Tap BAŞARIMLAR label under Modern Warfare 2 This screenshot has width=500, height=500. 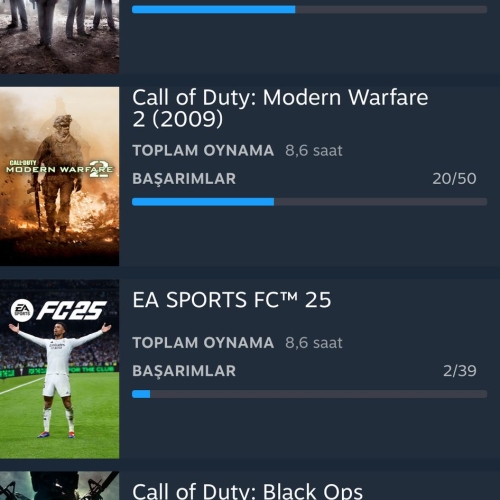[184, 179]
